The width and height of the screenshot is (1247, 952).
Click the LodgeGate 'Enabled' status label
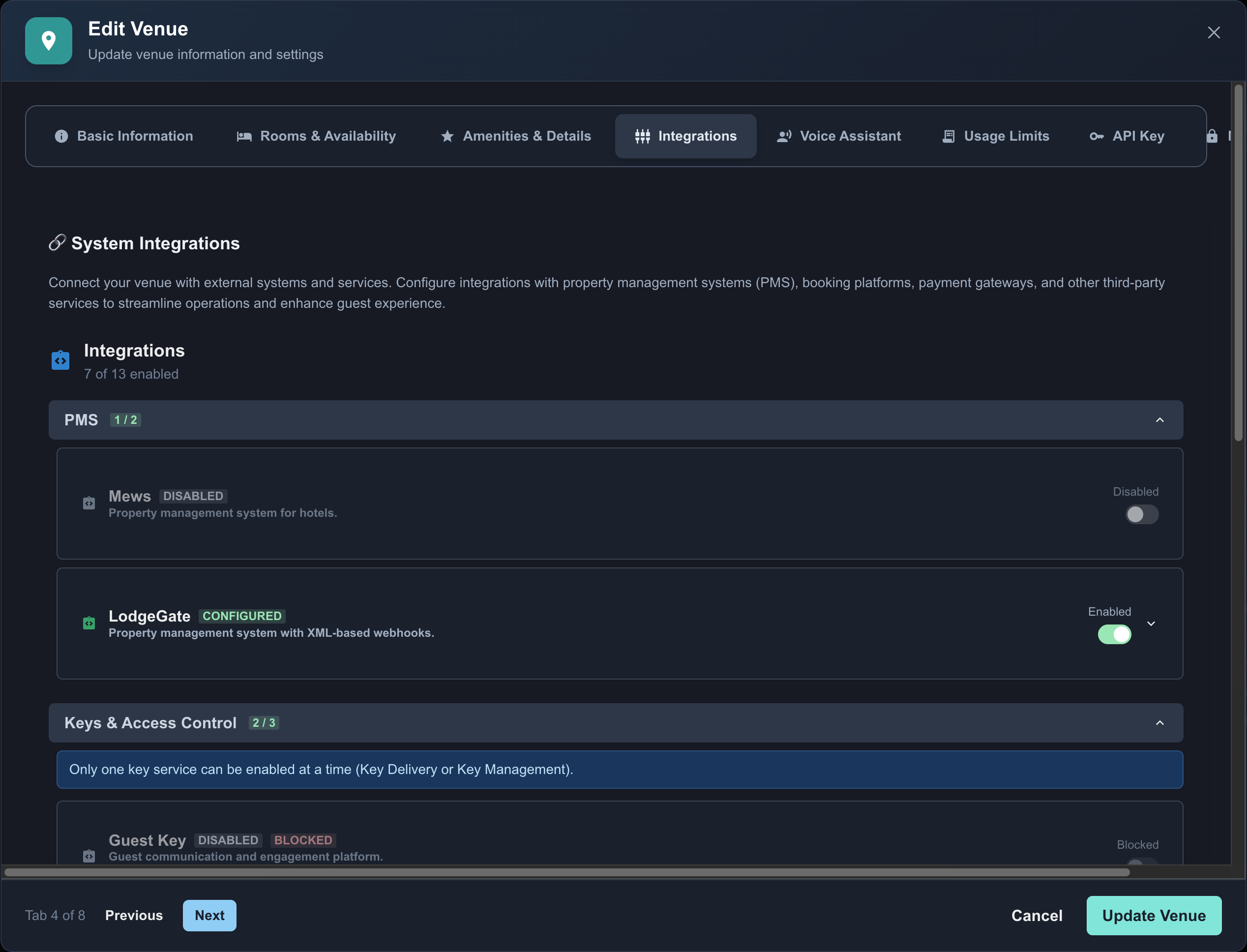coord(1109,612)
